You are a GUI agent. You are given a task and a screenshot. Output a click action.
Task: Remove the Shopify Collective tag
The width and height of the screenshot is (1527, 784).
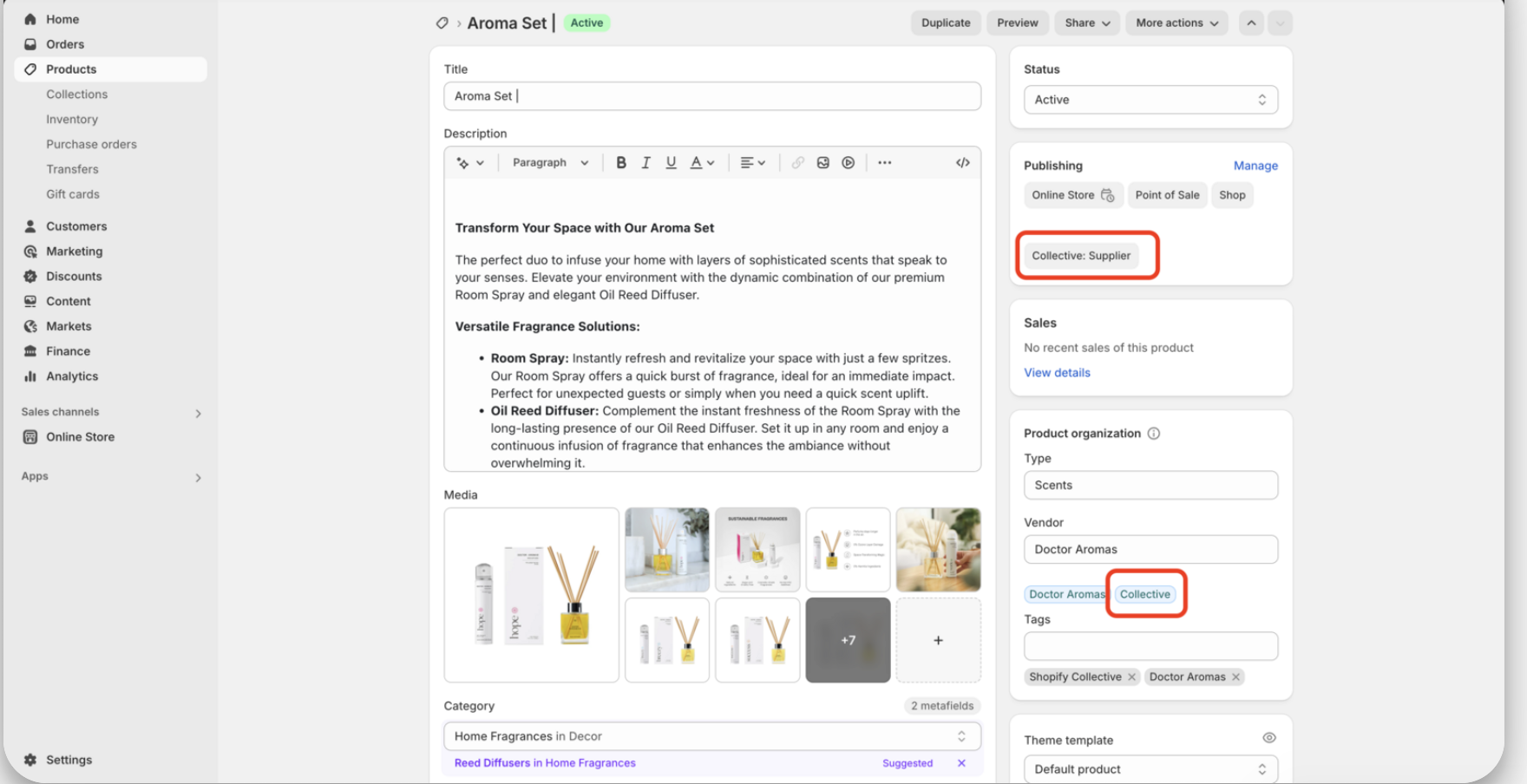[x=1131, y=677]
